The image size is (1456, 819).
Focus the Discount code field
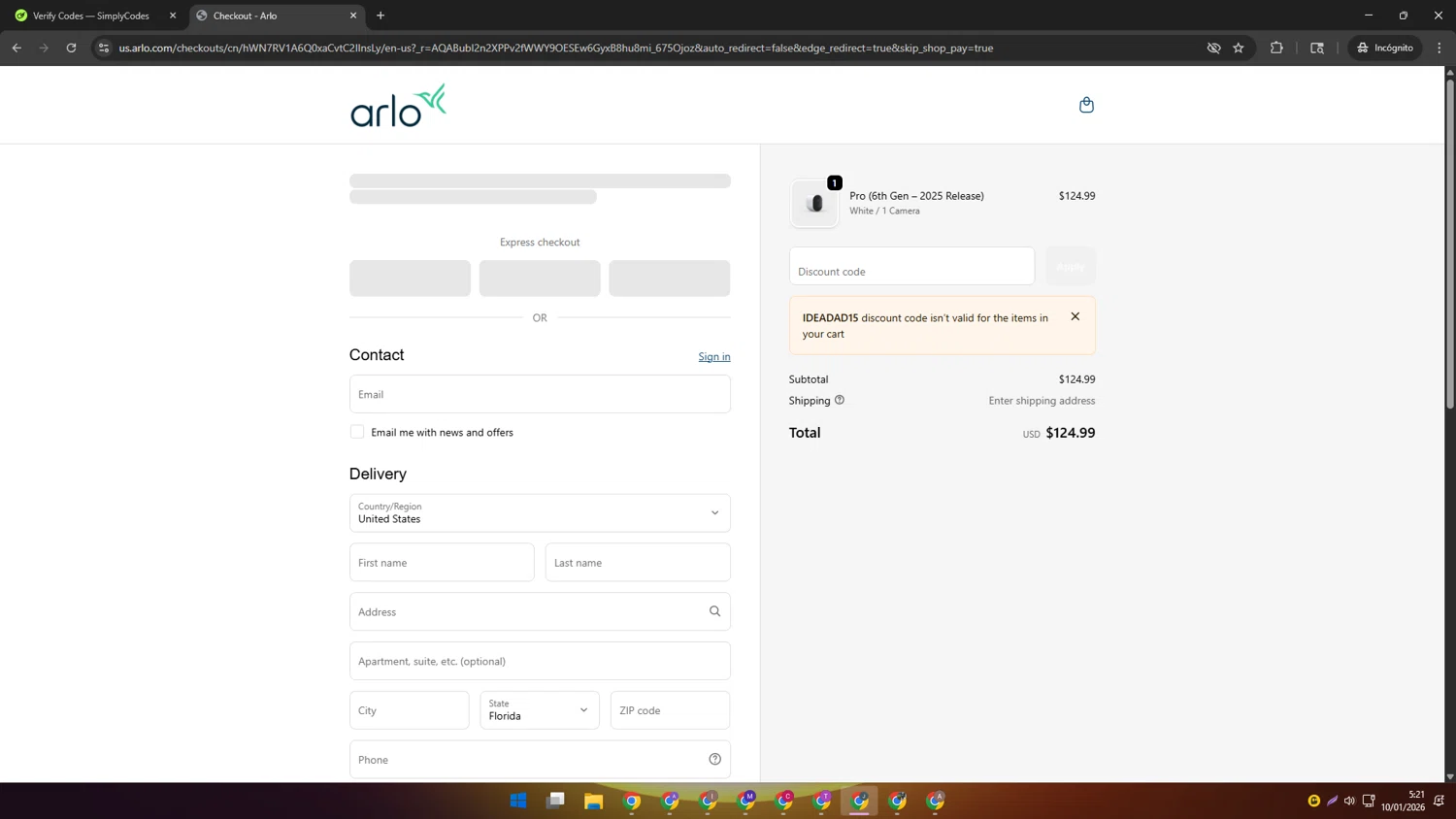click(911, 266)
